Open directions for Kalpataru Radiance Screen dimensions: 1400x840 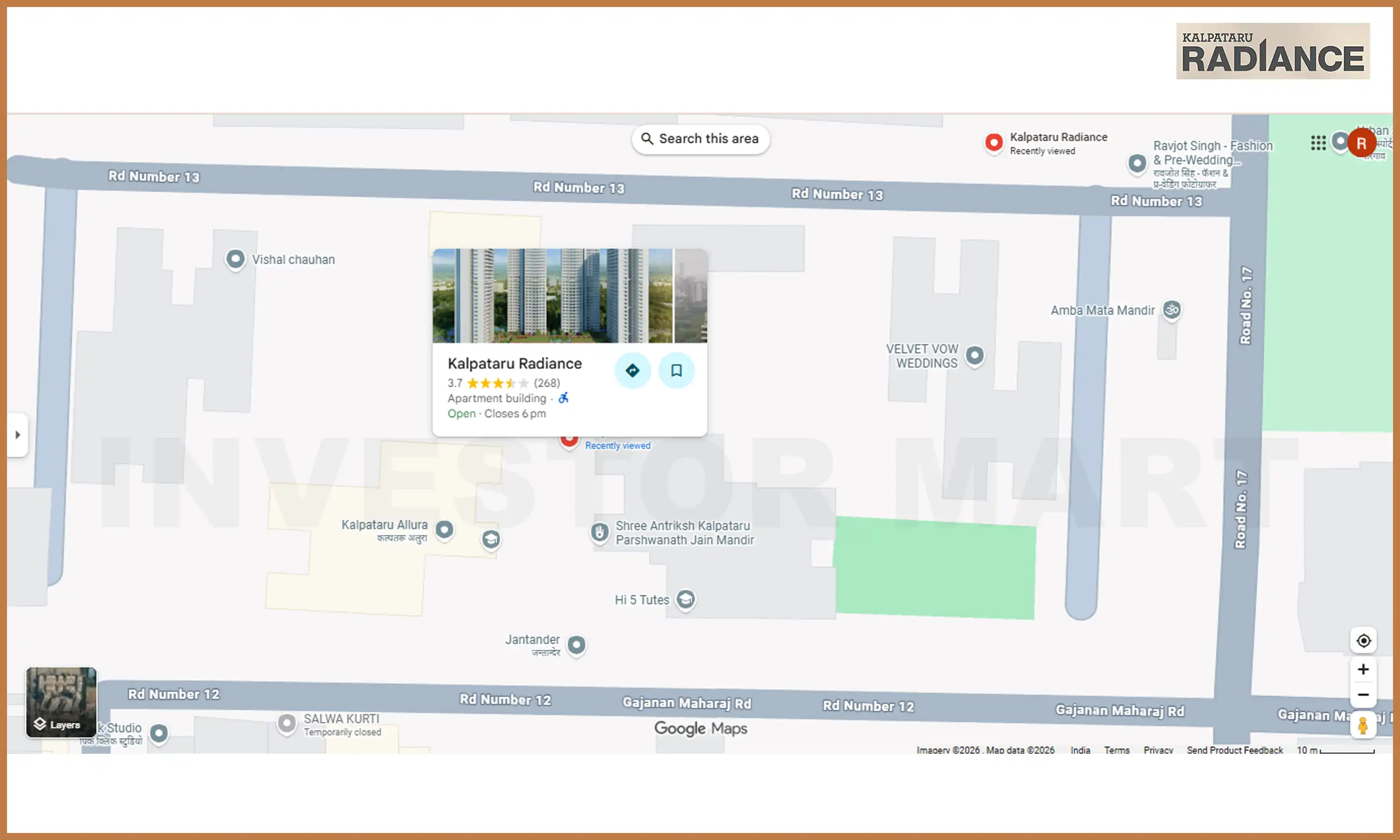tap(632, 370)
